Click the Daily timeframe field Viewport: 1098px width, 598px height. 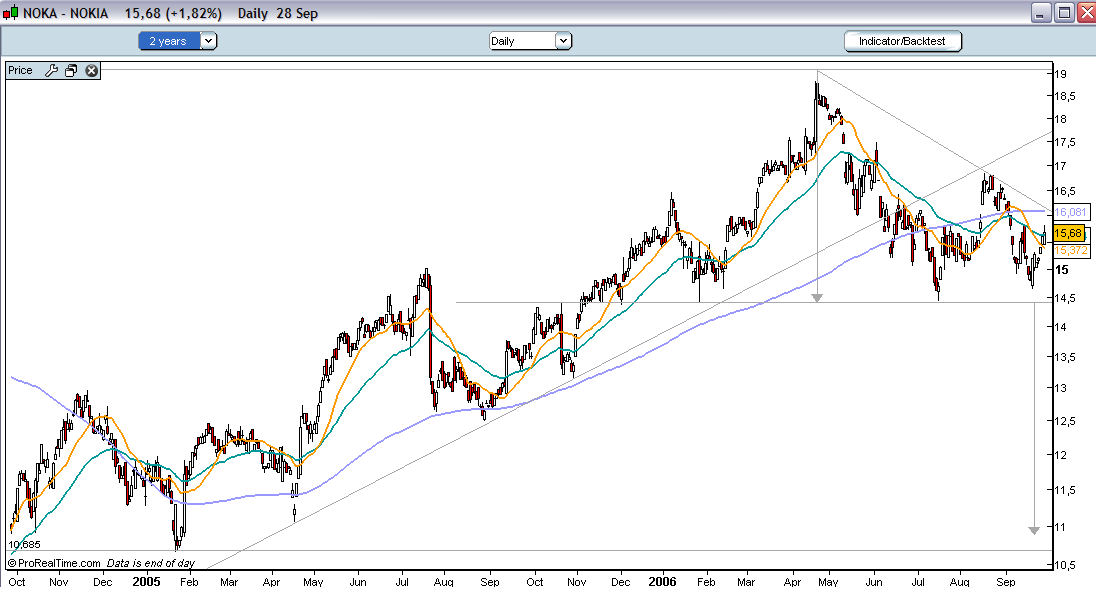pos(522,41)
